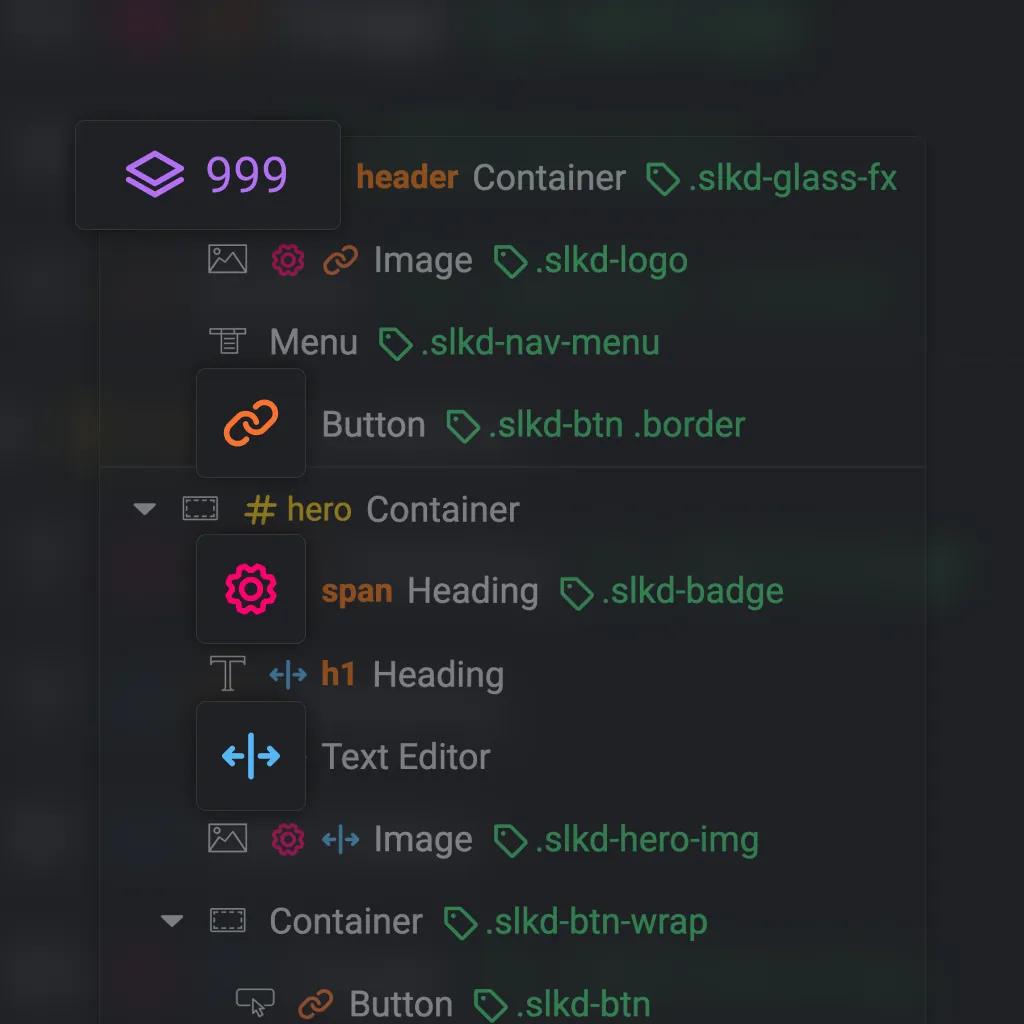1024x1024 pixels.
Task: Click the image widget icon on .slkd-hero-img row
Action: (227, 838)
